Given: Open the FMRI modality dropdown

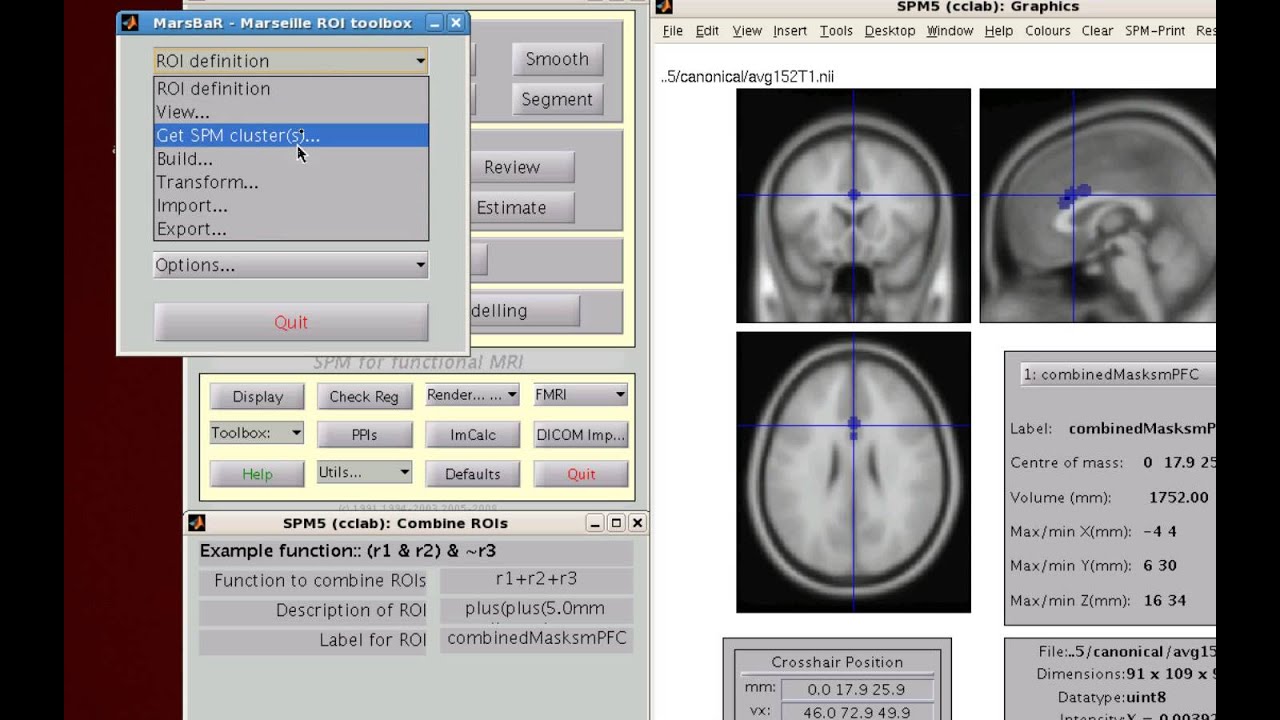Looking at the screenshot, I should pos(580,395).
